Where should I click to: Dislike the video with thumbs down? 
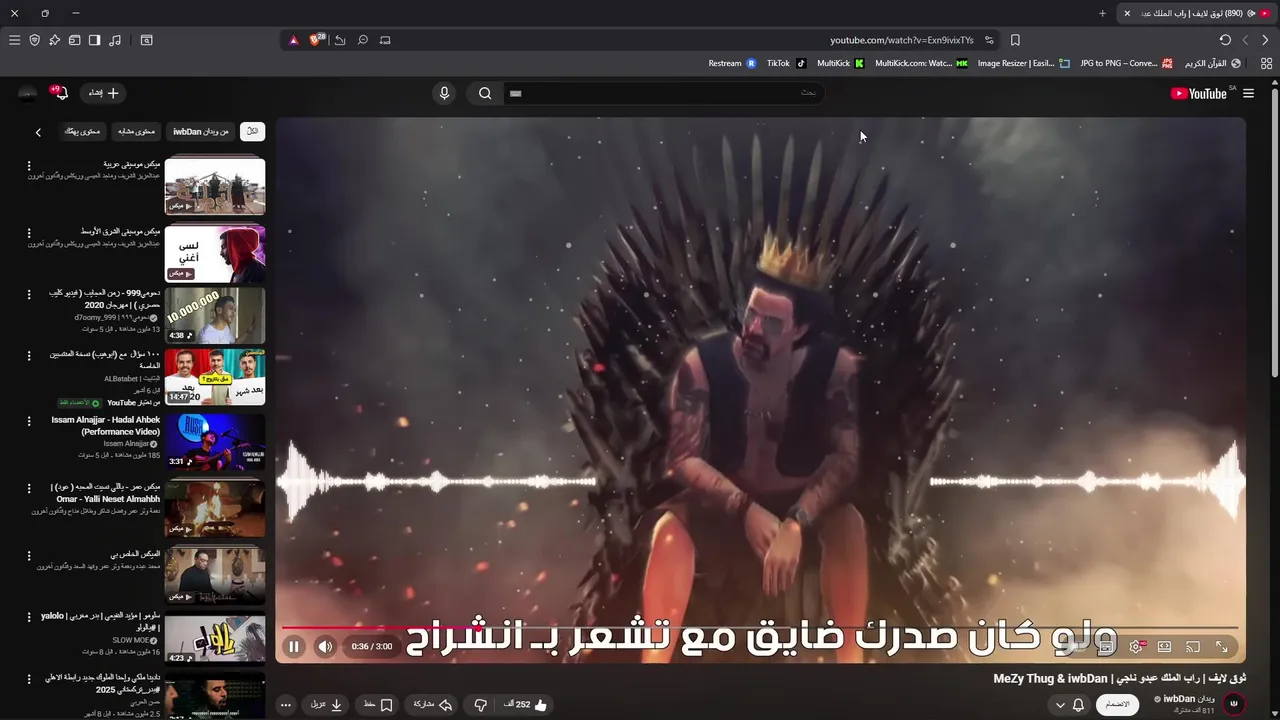pyautogui.click(x=480, y=705)
